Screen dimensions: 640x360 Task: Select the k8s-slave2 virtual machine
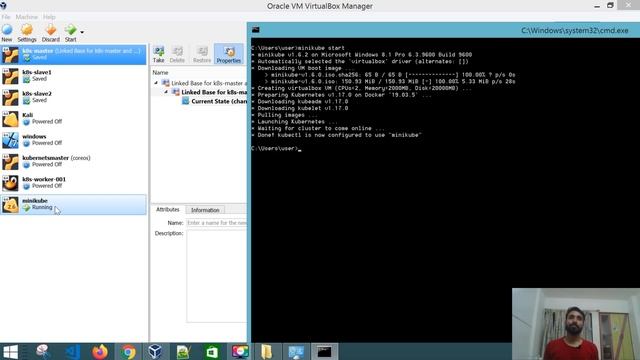pyautogui.click(x=73, y=97)
